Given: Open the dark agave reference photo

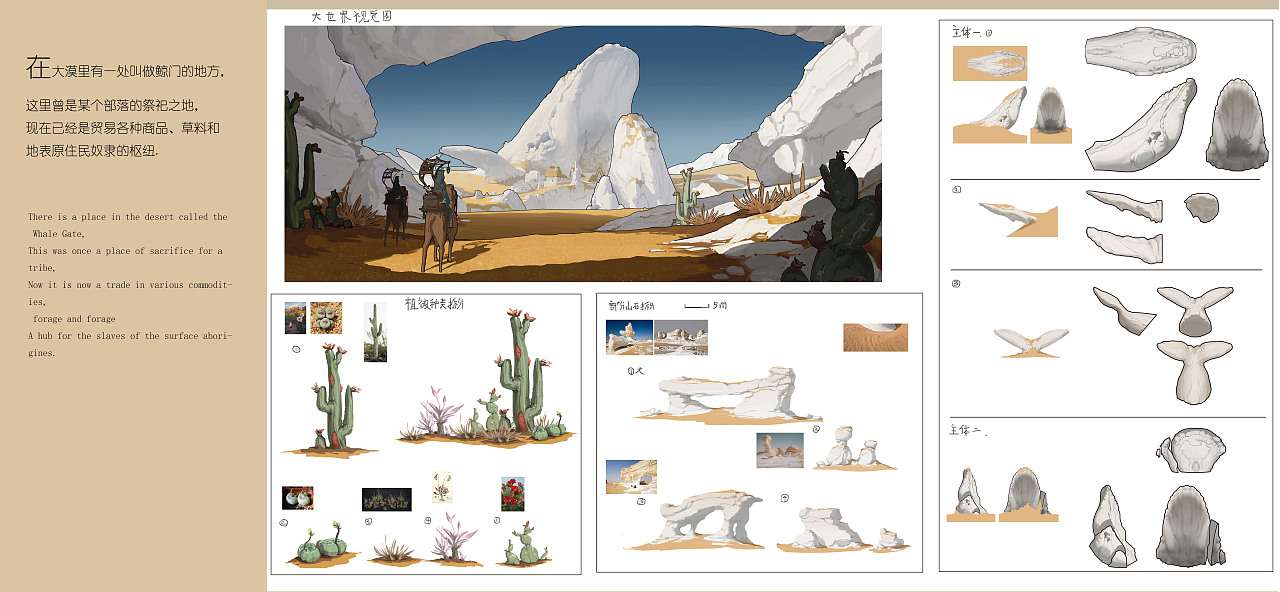Looking at the screenshot, I should coord(387,499).
